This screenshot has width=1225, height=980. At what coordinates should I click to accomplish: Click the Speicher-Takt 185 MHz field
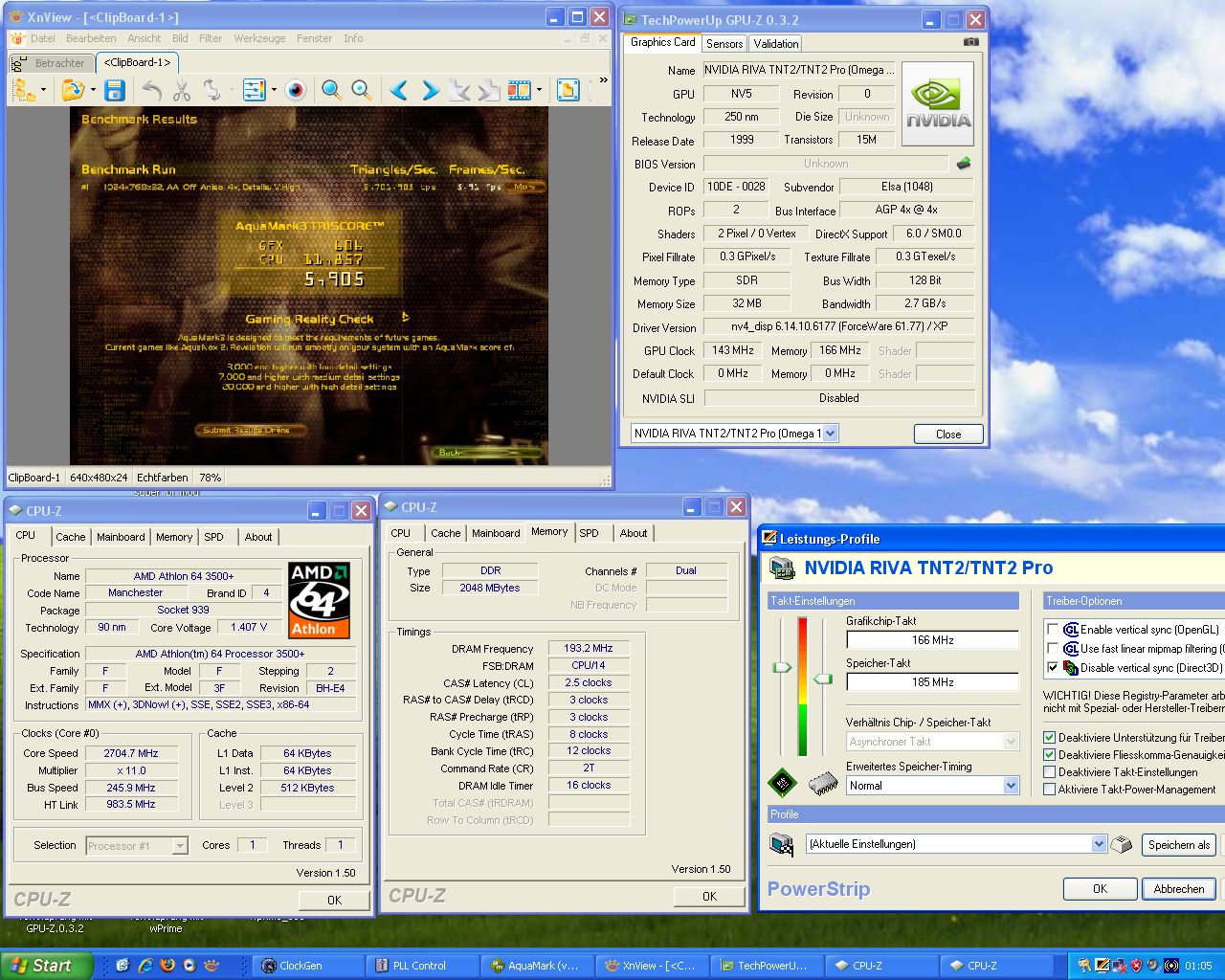click(x=932, y=682)
